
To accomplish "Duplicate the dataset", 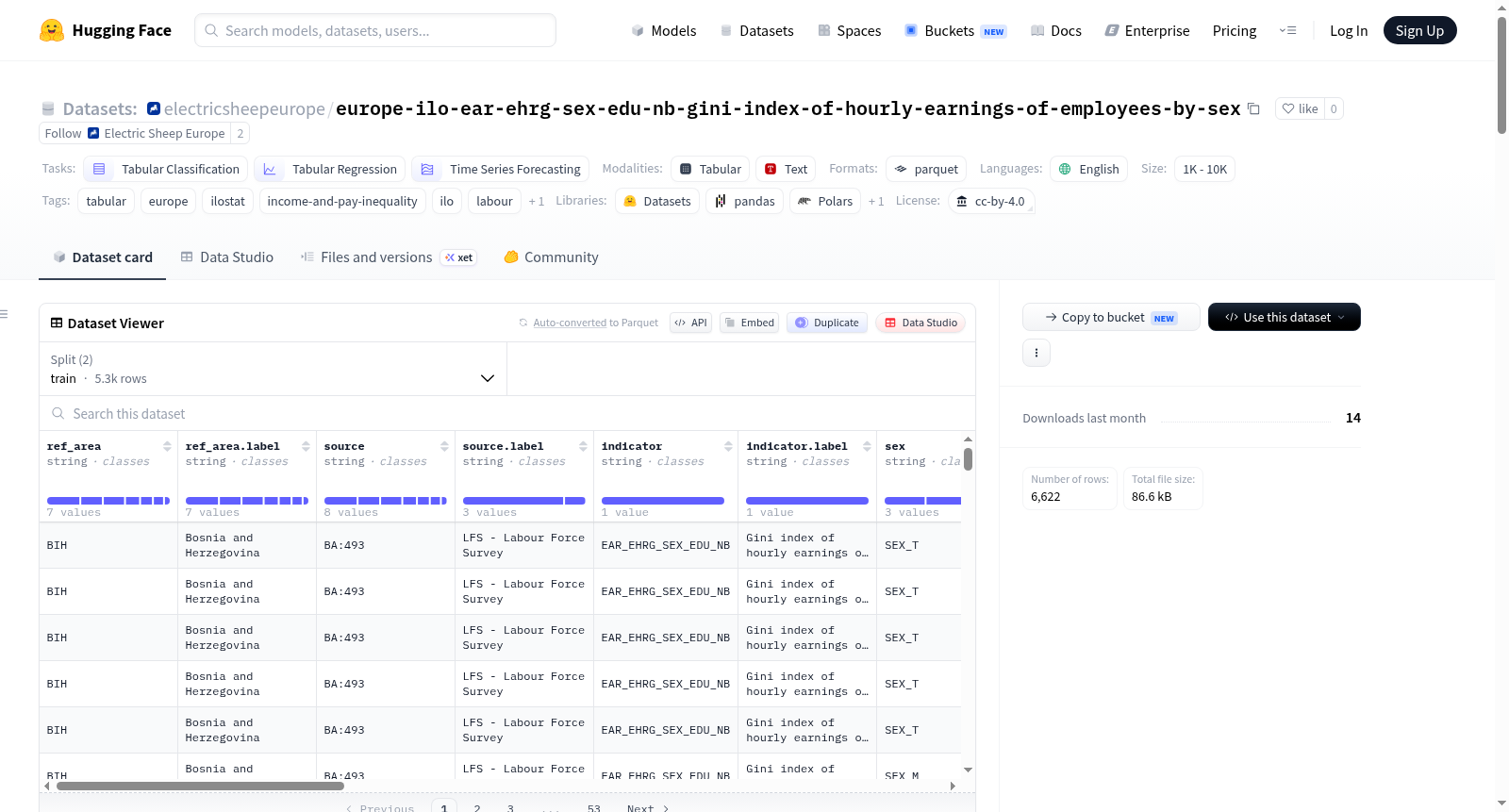I will click(827, 323).
